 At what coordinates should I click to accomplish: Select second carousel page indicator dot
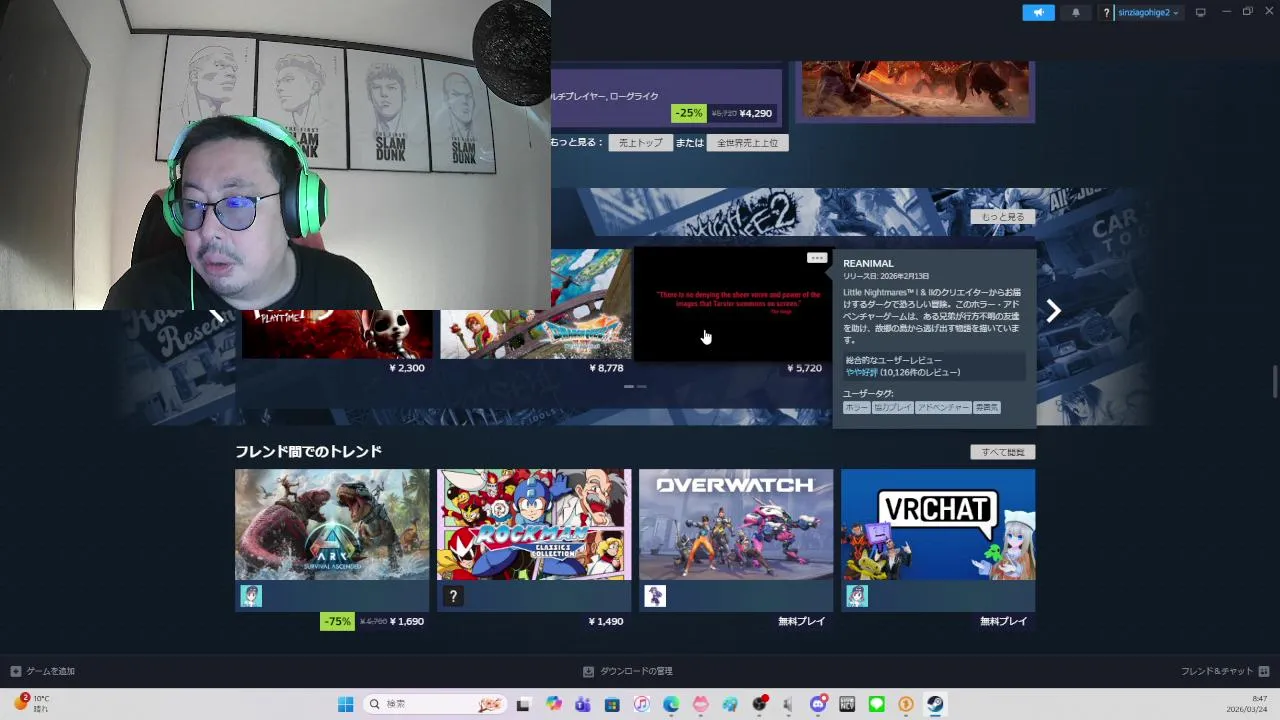coord(641,386)
